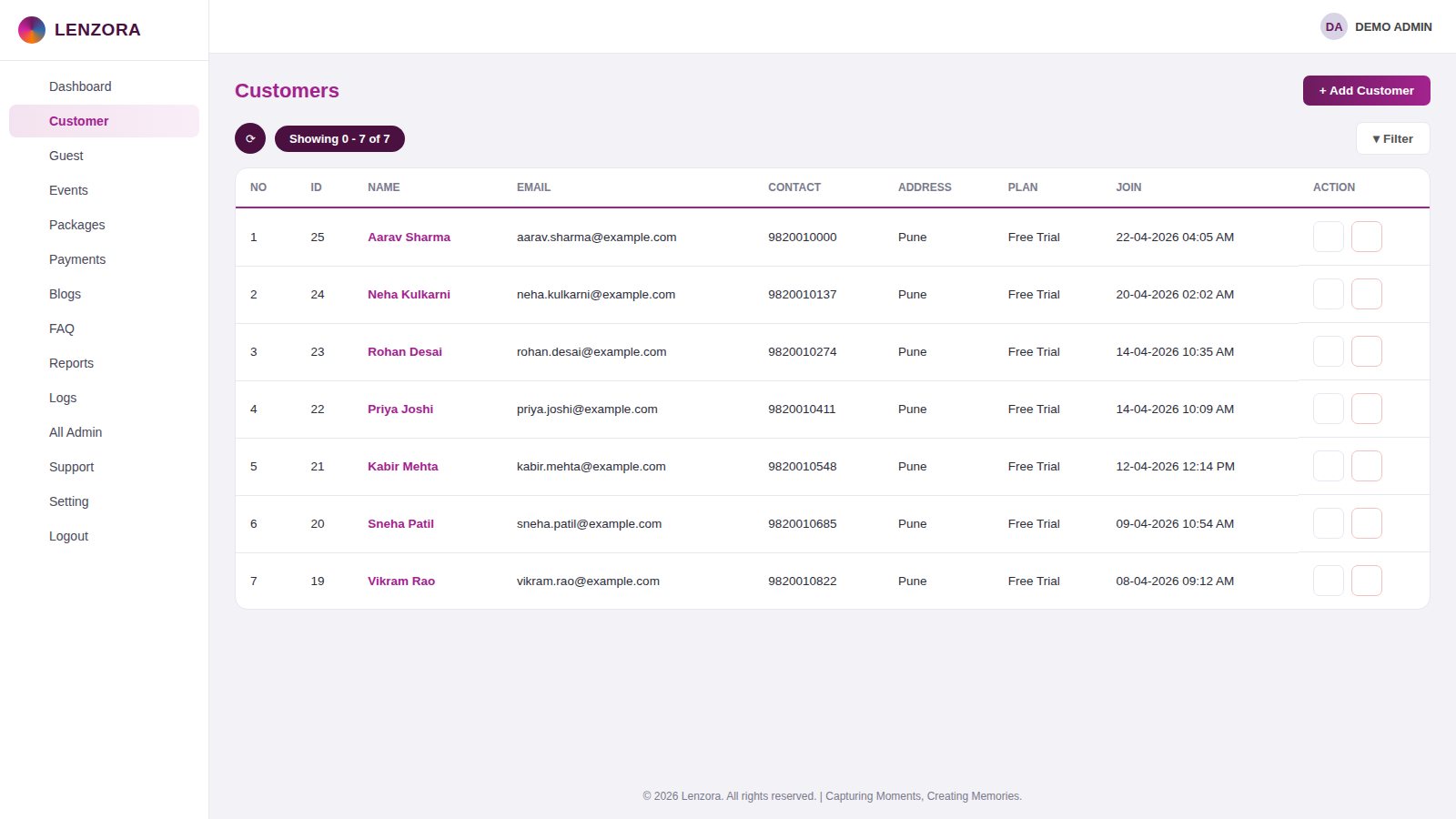The height and width of the screenshot is (819, 1456).
Task: Open Aarav Sharma customer profile link
Action: coord(409,237)
